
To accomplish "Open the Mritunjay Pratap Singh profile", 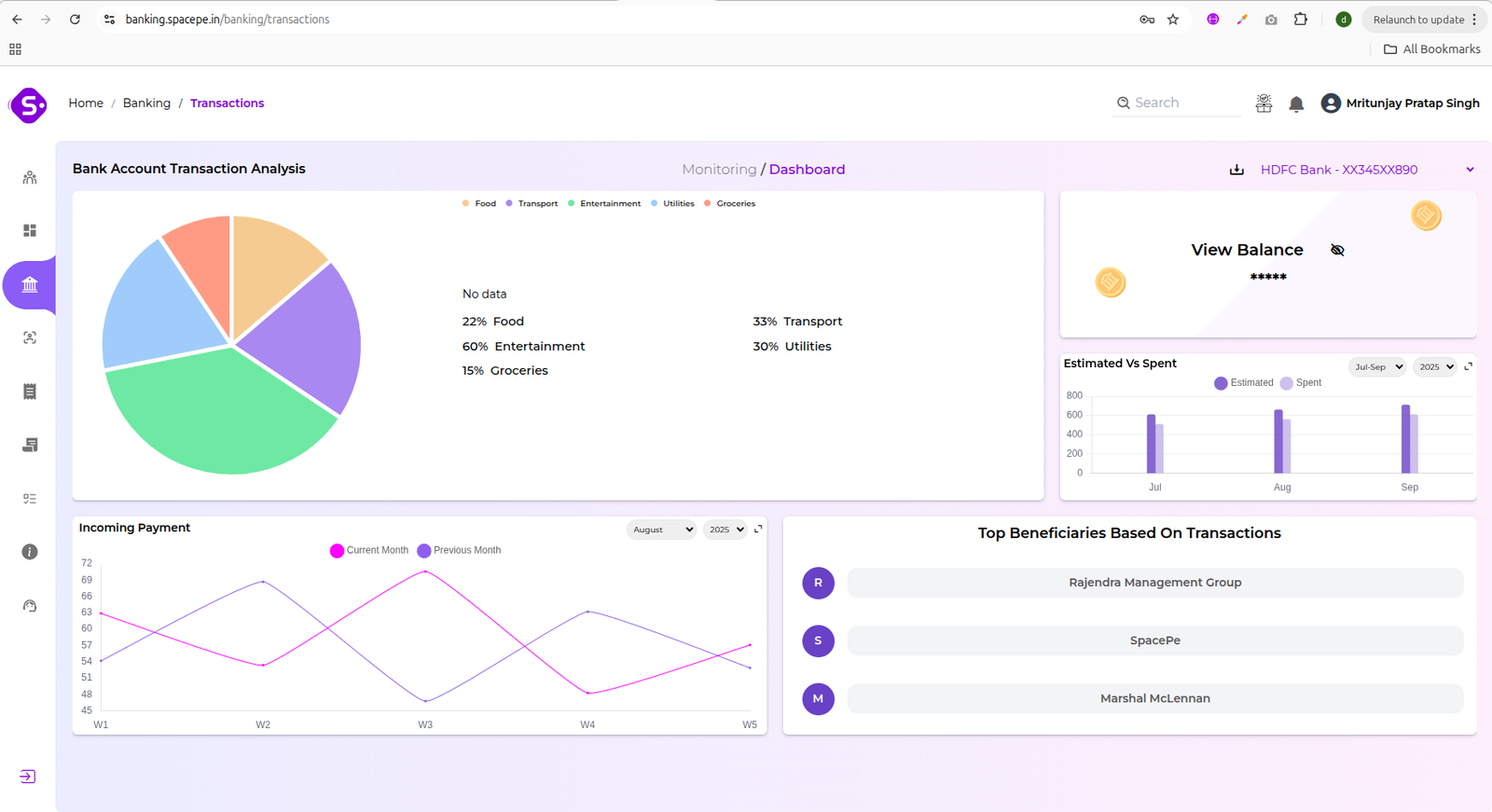I will click(x=1400, y=103).
